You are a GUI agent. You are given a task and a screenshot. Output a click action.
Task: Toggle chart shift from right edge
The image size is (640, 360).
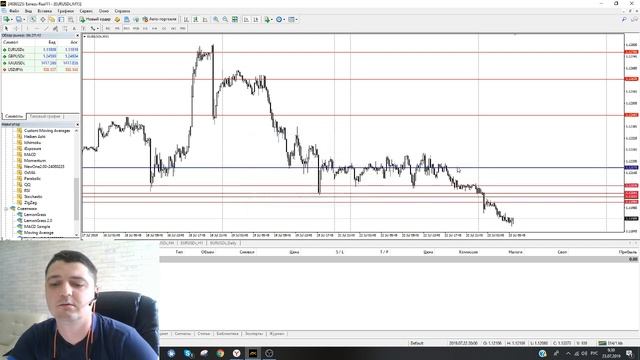256,19
